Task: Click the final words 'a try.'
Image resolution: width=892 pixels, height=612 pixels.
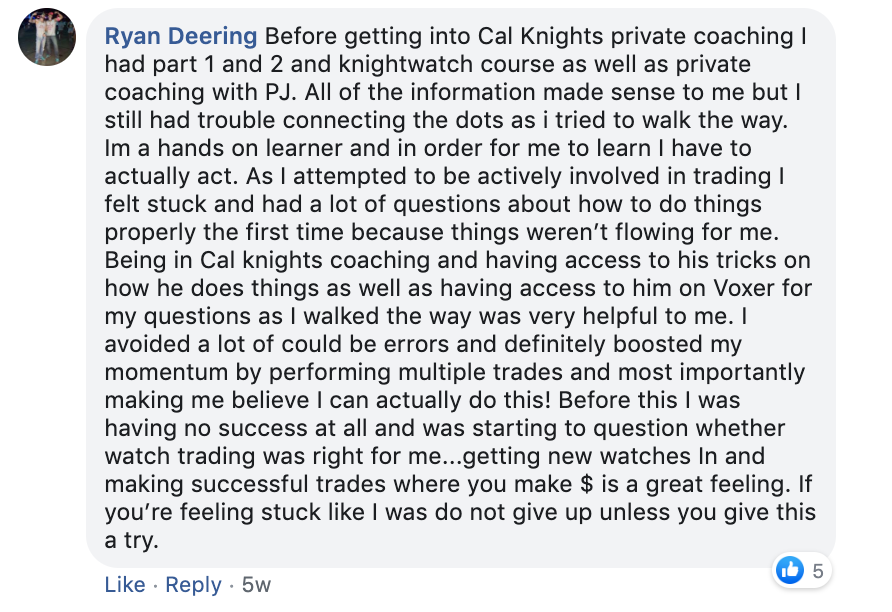Action: pyautogui.click(x=131, y=540)
